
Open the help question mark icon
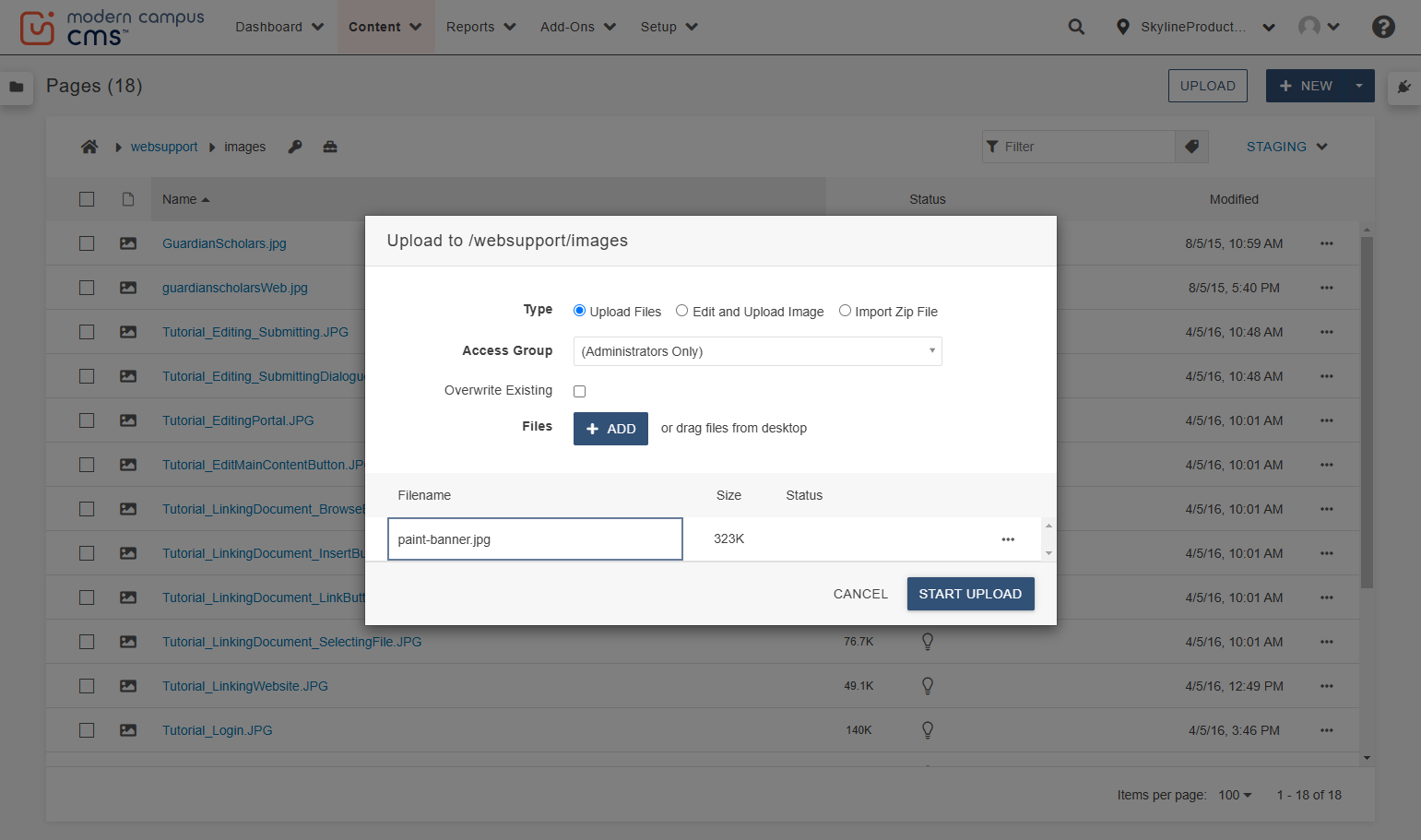(1383, 27)
